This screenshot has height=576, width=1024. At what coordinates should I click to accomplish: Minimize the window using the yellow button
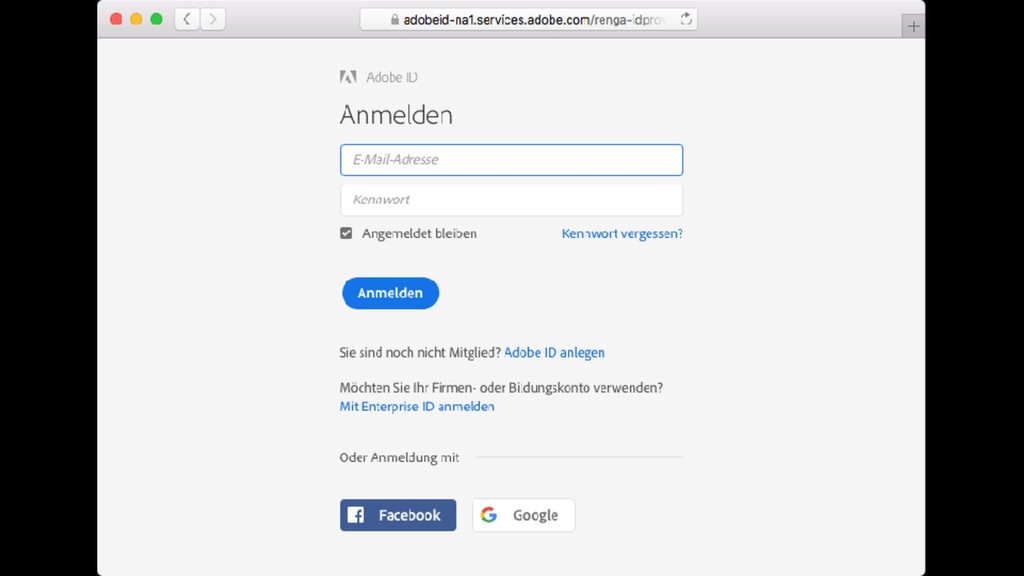click(136, 19)
